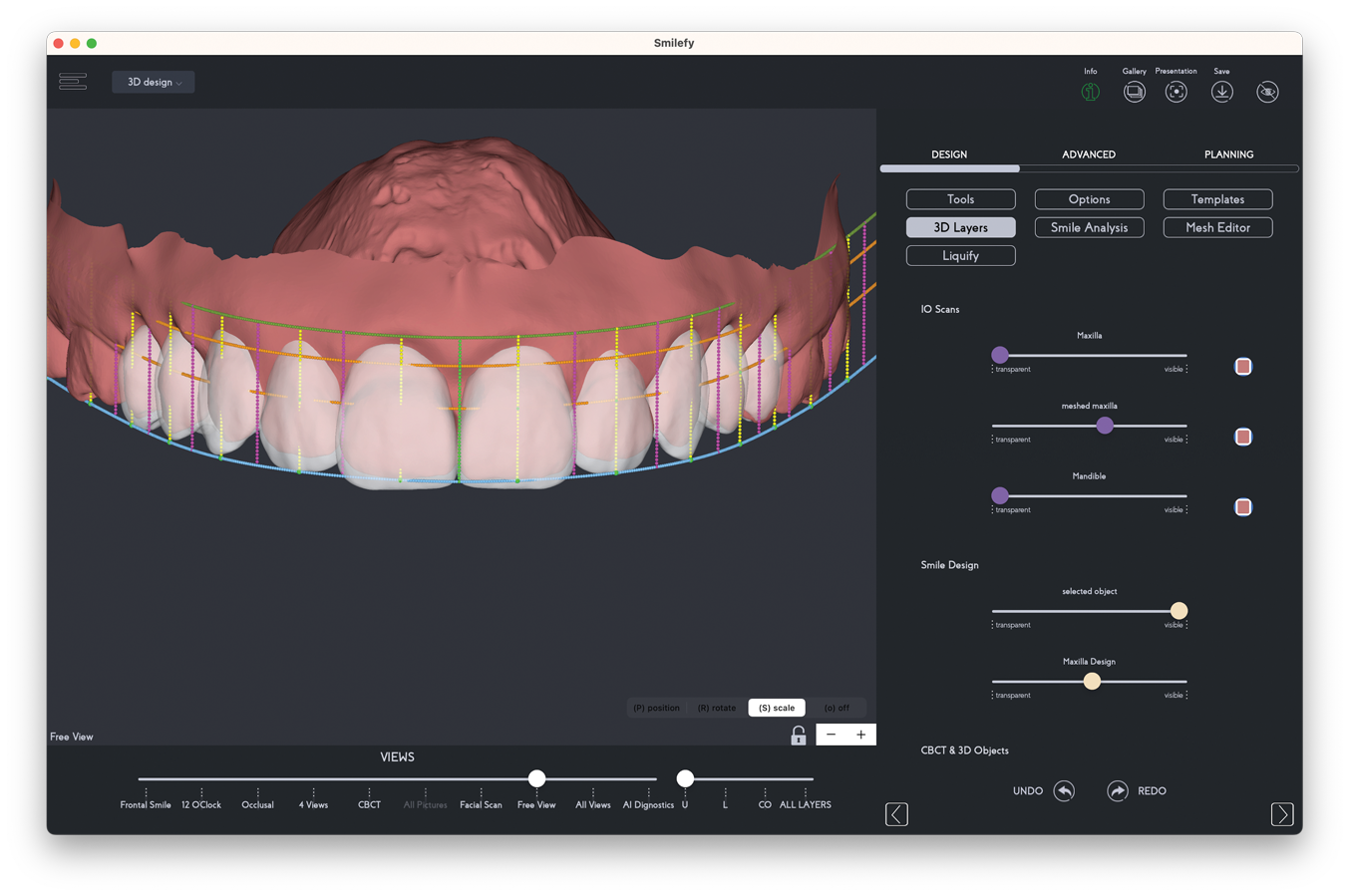The image size is (1349, 896).
Task: Launch the Presentation mode icon
Action: (x=1177, y=92)
